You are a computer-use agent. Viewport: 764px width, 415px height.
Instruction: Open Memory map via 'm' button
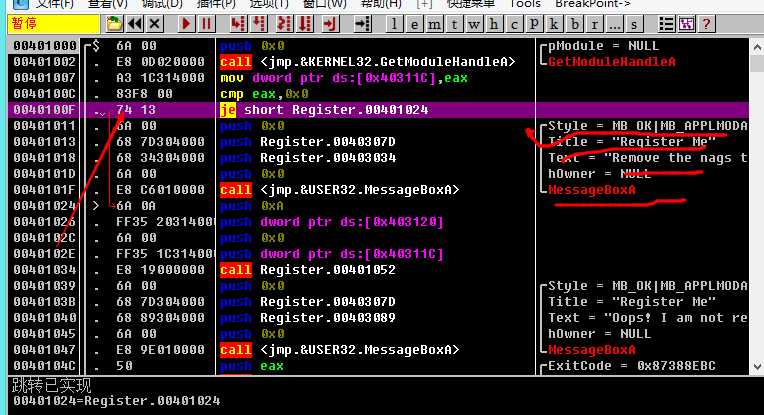pos(434,23)
